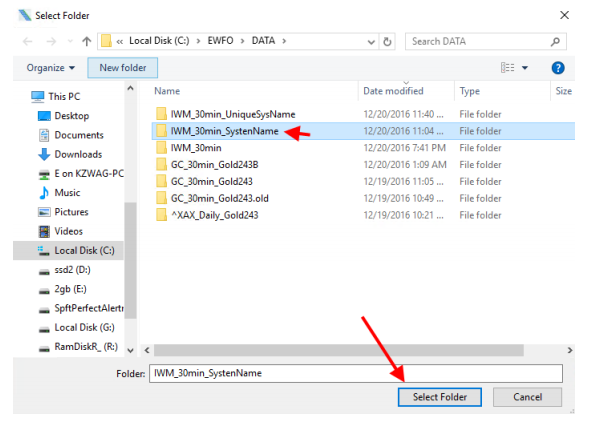Expand the address bar history dropdown
Screen dimensions: 607x425
368,41
